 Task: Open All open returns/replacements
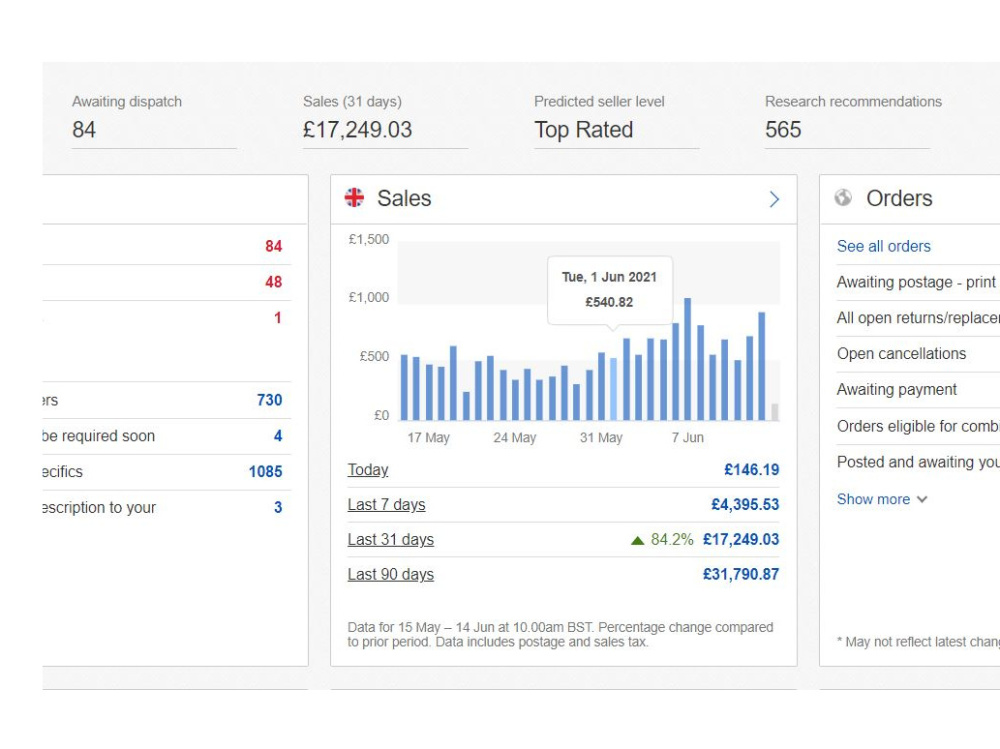(x=918, y=318)
